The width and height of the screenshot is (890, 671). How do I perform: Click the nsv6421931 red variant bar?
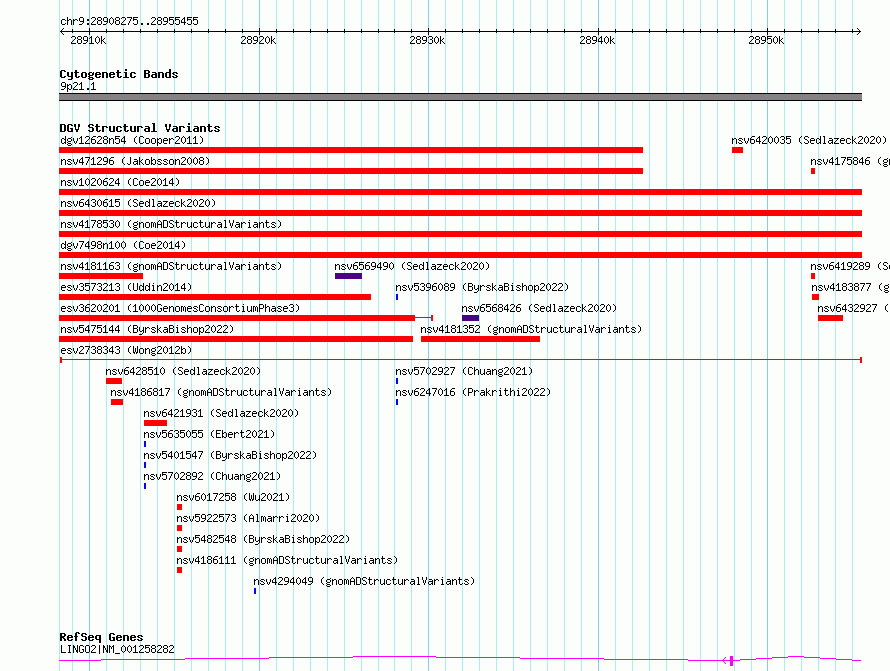pos(156,423)
